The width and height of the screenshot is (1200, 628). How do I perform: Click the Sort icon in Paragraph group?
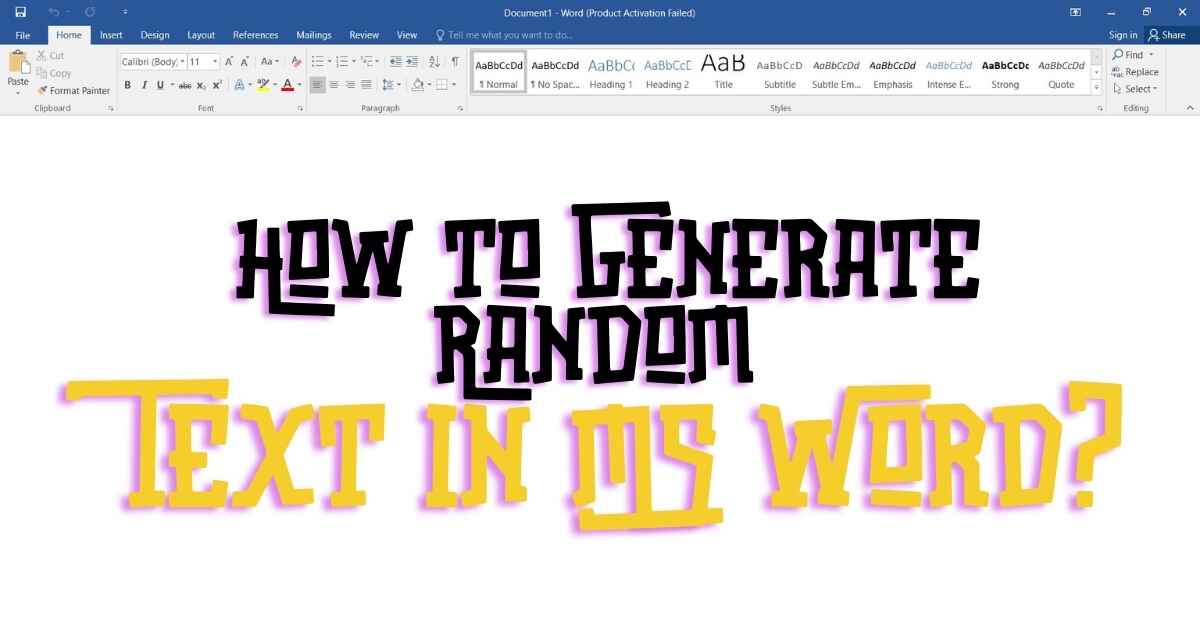(x=434, y=62)
